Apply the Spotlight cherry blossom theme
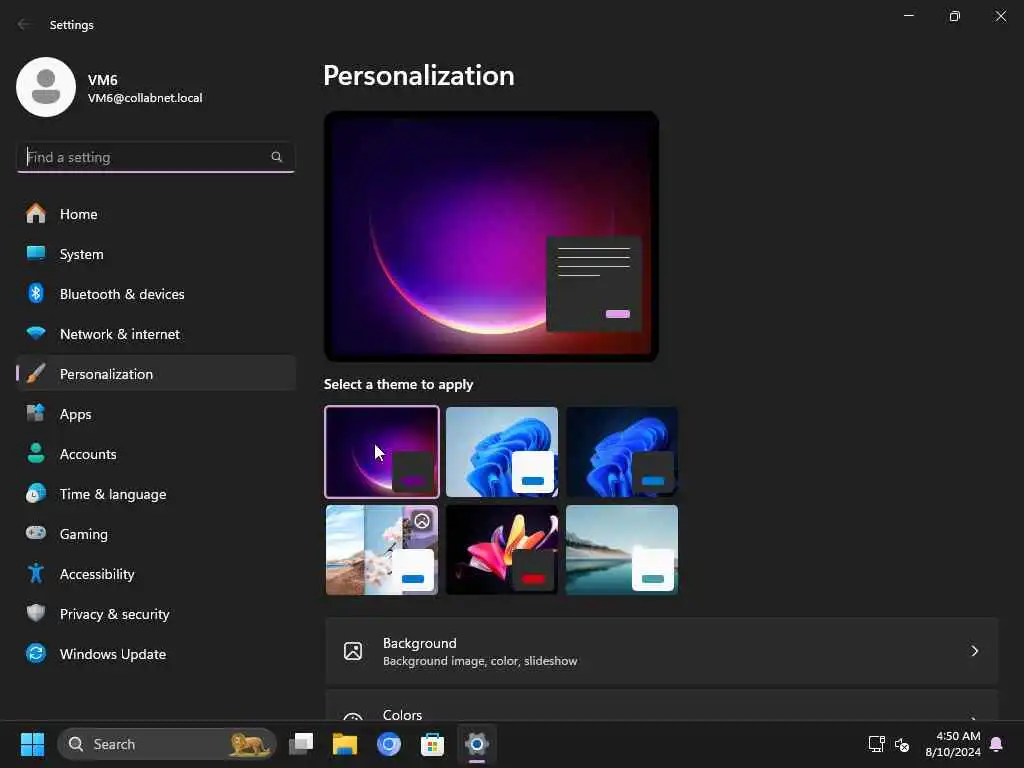Image resolution: width=1024 pixels, height=768 pixels. pyautogui.click(x=382, y=550)
